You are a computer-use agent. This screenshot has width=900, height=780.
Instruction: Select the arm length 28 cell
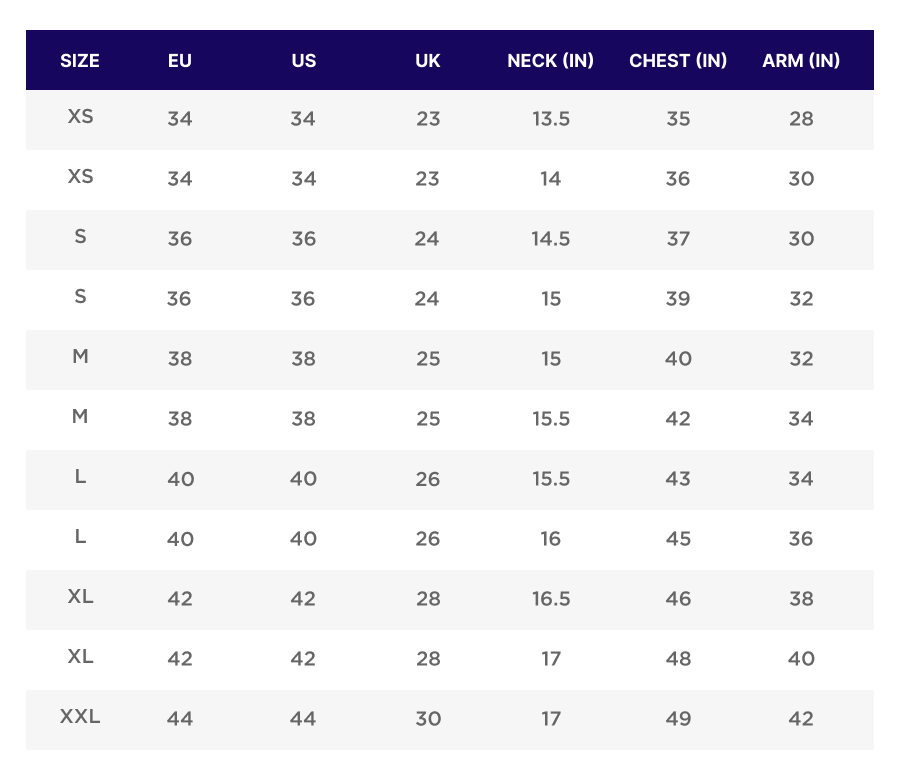click(801, 119)
